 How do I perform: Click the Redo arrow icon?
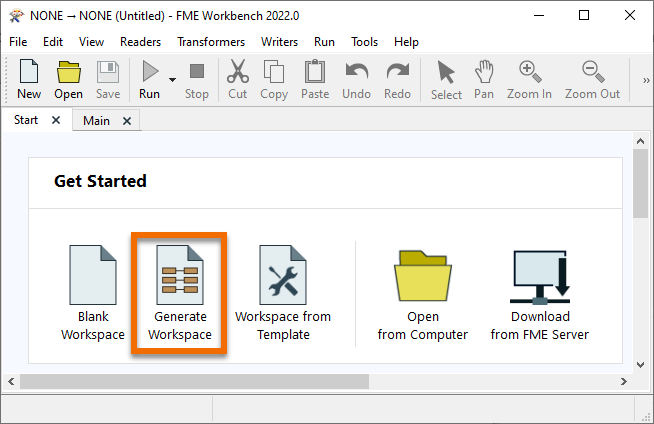click(397, 80)
